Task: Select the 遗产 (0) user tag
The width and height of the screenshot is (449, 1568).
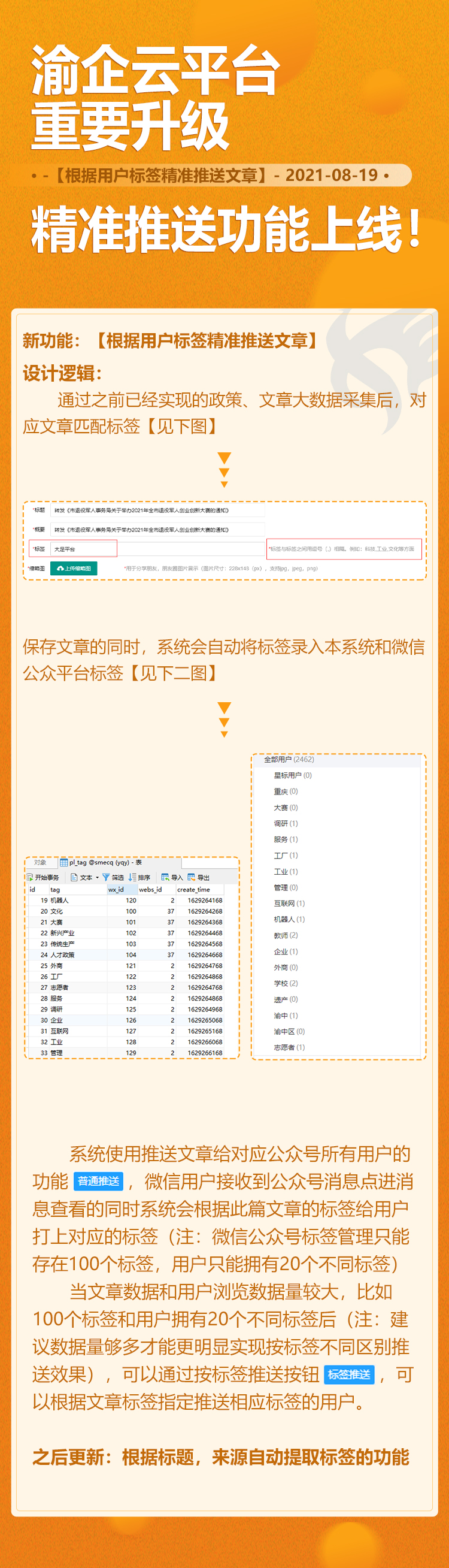Action: point(286,999)
